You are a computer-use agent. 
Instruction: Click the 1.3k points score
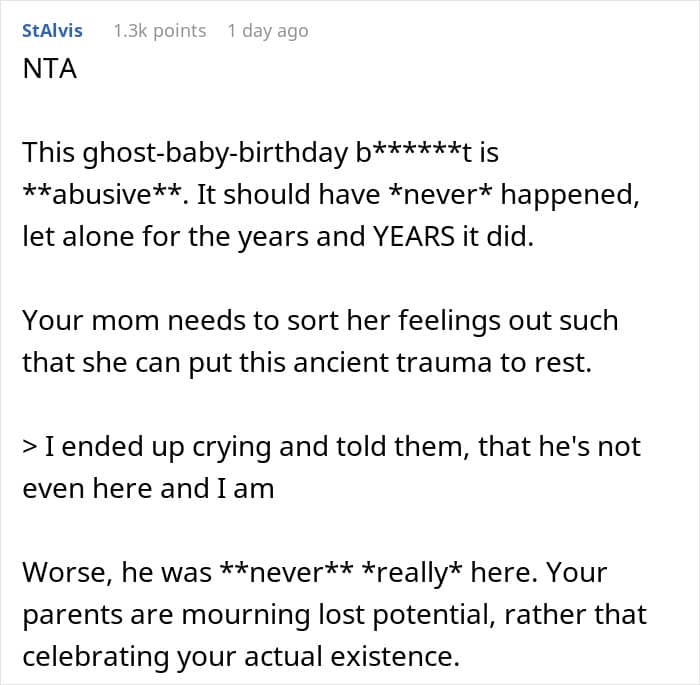point(160,31)
